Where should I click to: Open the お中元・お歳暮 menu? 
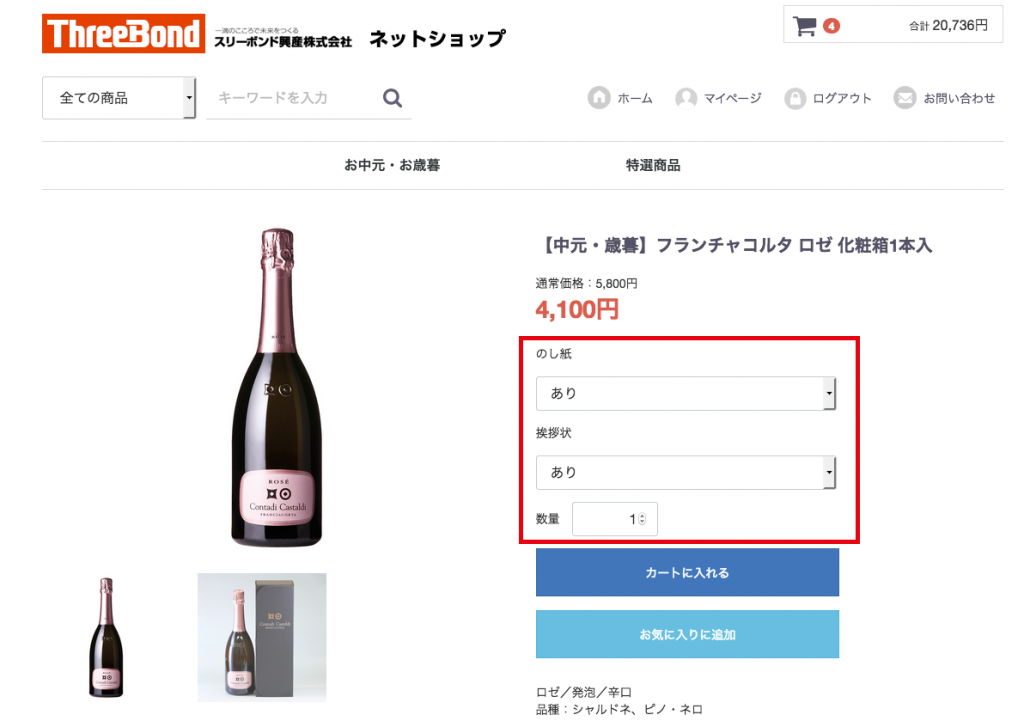point(392,165)
